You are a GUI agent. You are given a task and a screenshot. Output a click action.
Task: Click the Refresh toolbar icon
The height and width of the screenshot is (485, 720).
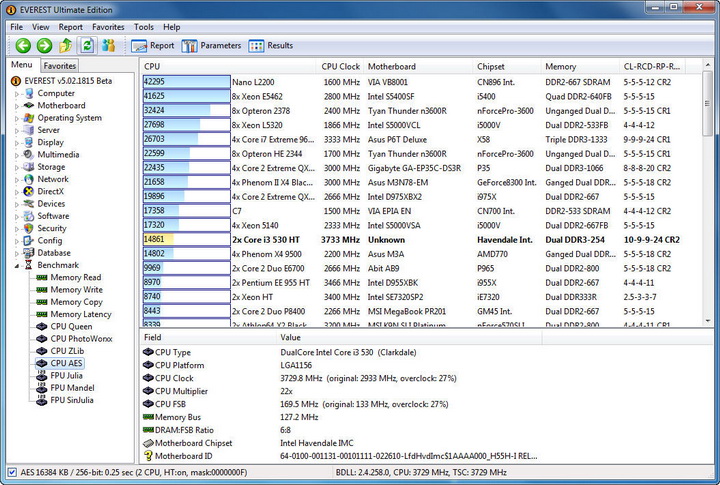(87, 45)
